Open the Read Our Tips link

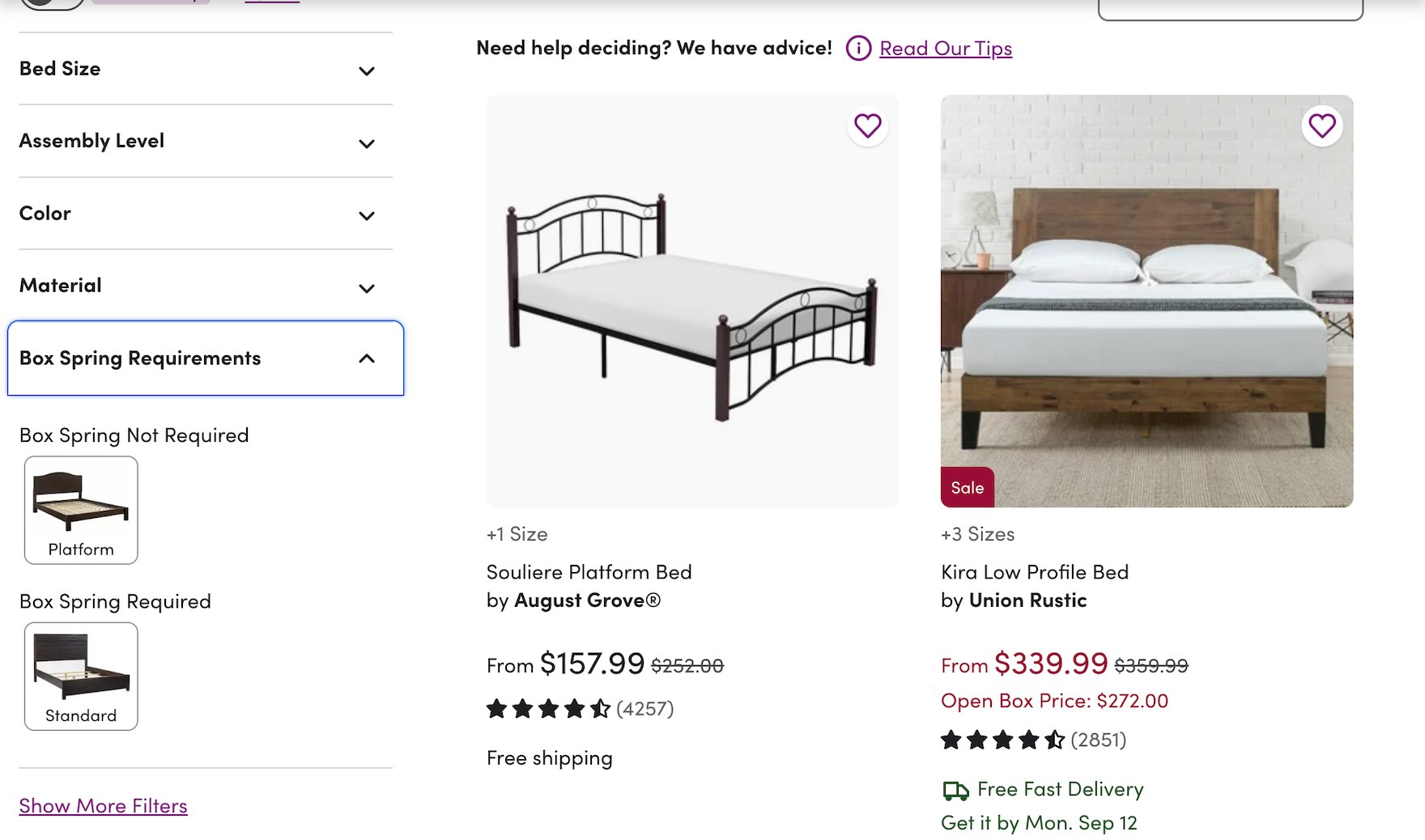tap(946, 49)
